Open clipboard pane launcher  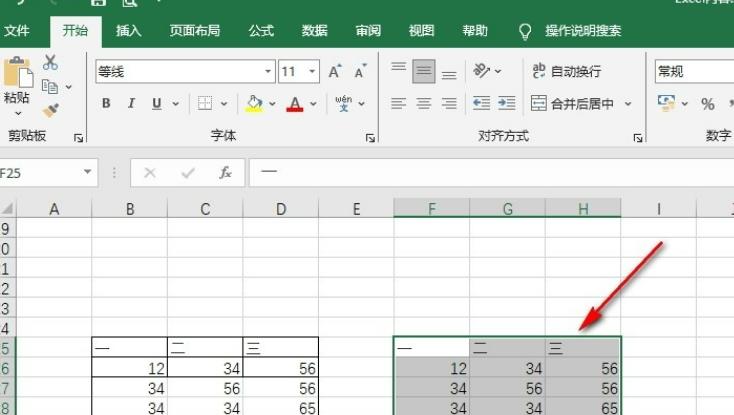(x=79, y=138)
